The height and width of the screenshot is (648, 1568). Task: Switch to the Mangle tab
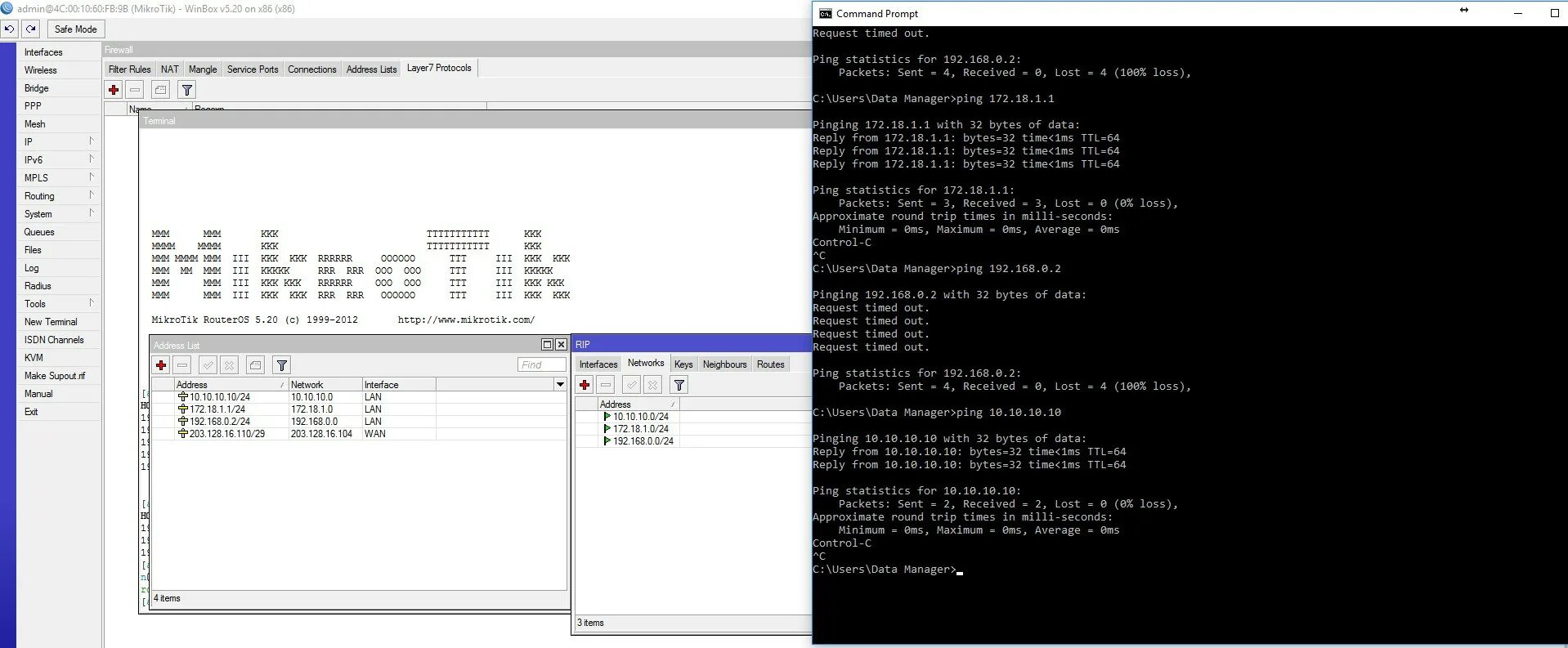203,69
